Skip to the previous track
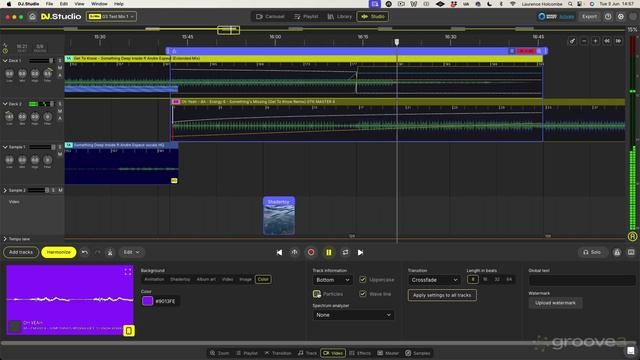This screenshot has height=360, width=640. [279, 253]
